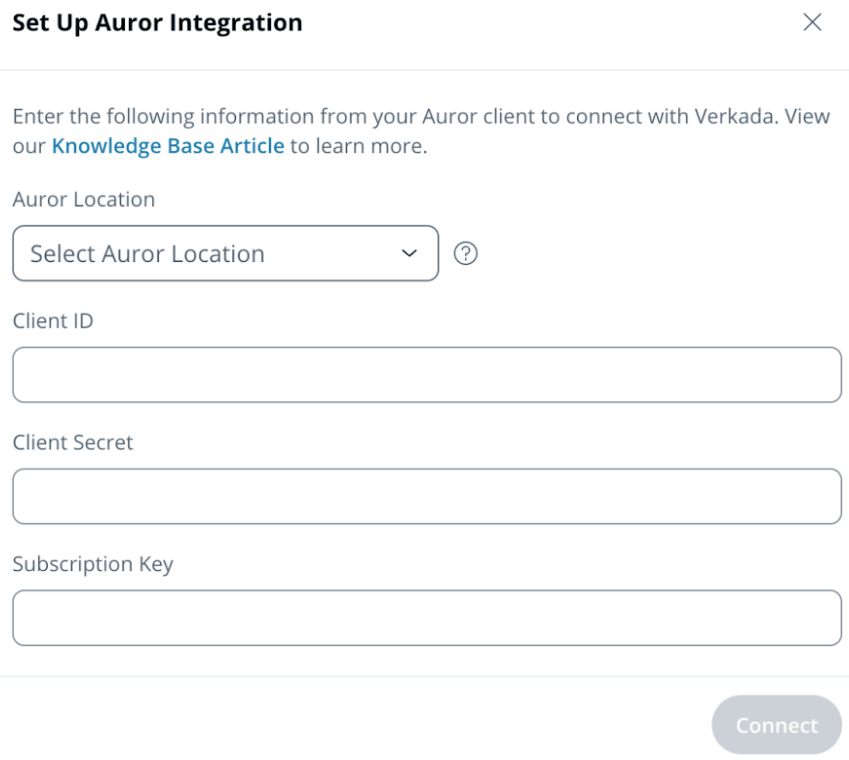Screen dimensions: 849x760
Task: Click the chevron arrow in location dropdown
Action: (x=408, y=254)
